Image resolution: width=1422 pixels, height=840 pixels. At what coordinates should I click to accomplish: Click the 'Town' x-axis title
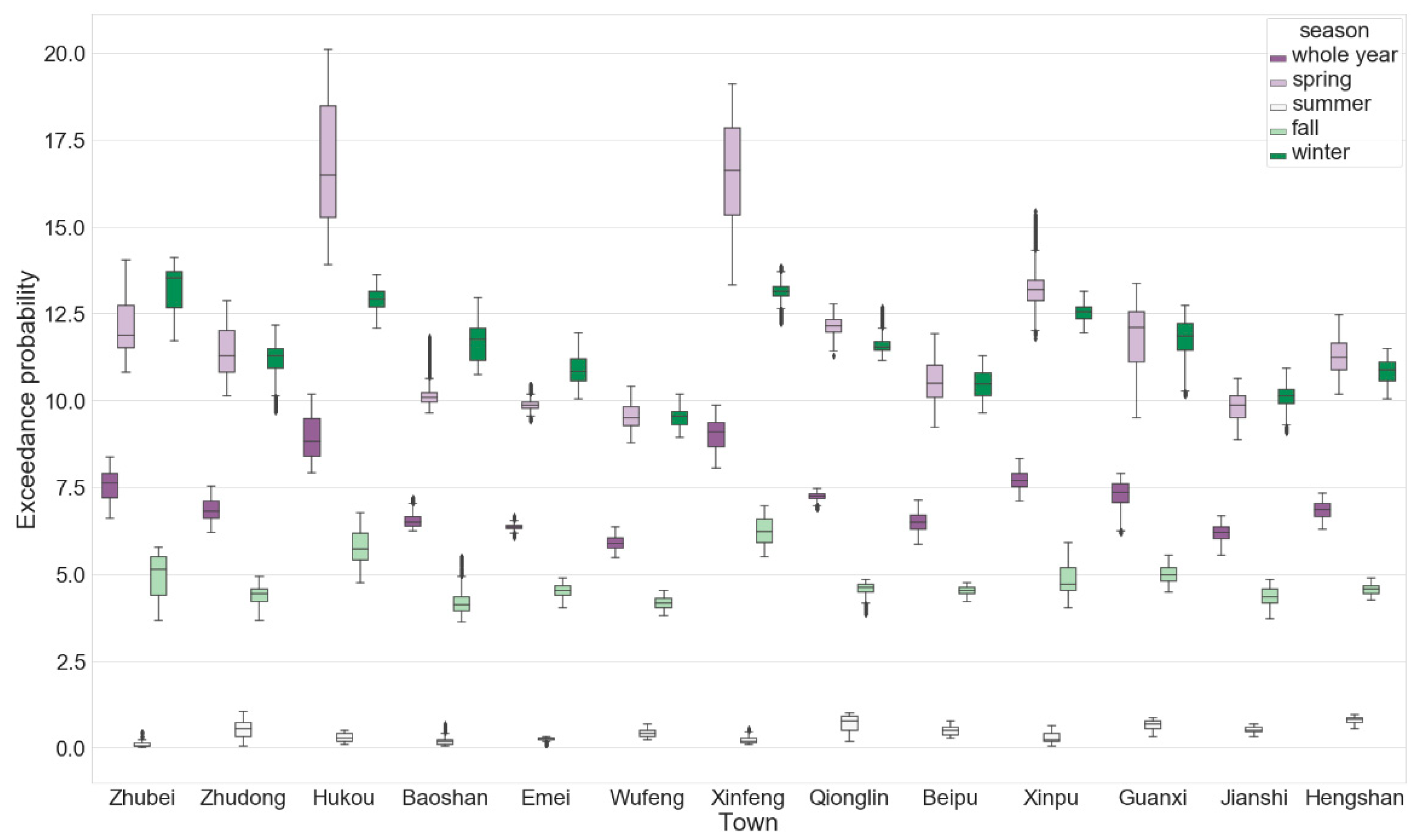[748, 822]
